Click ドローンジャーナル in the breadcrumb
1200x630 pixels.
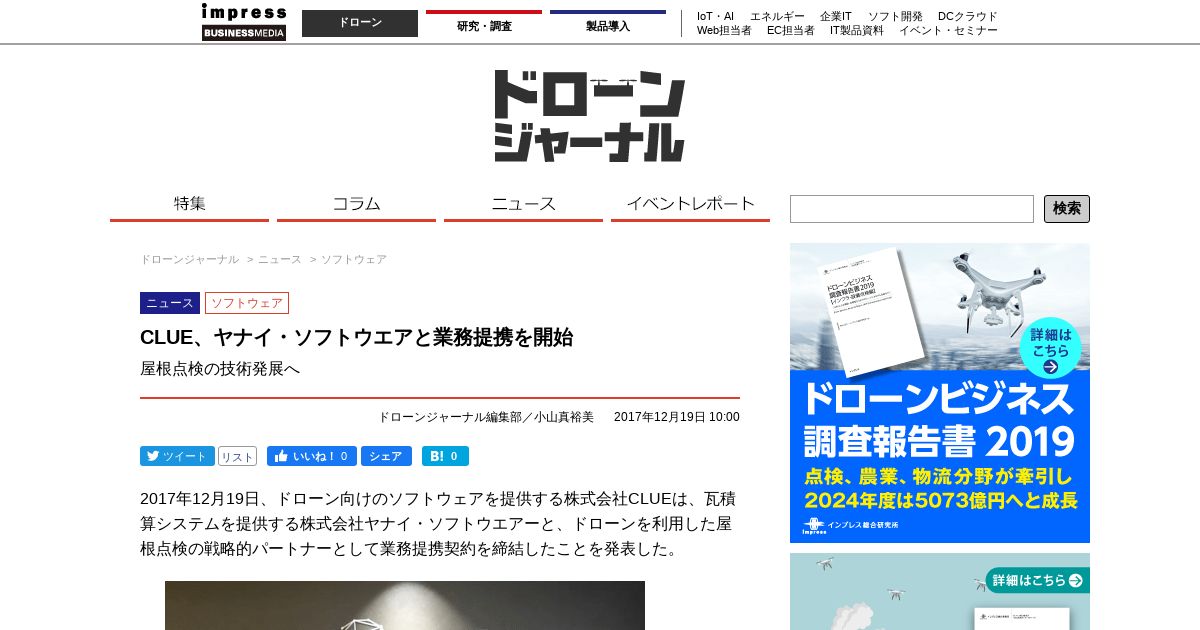pos(189,259)
